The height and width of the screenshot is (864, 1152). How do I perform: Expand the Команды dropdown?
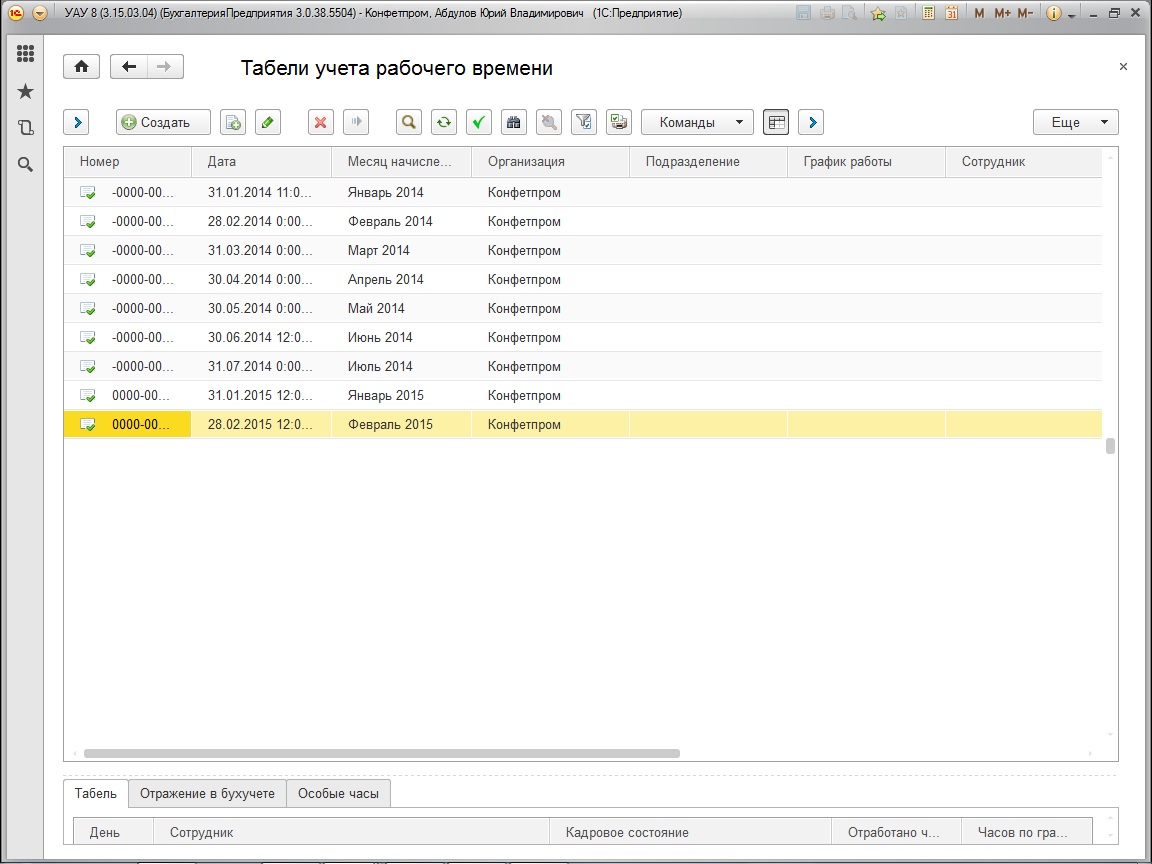coord(696,122)
